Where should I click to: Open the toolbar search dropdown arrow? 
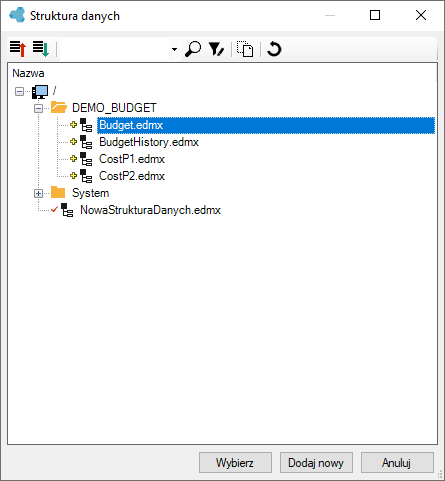click(174, 49)
